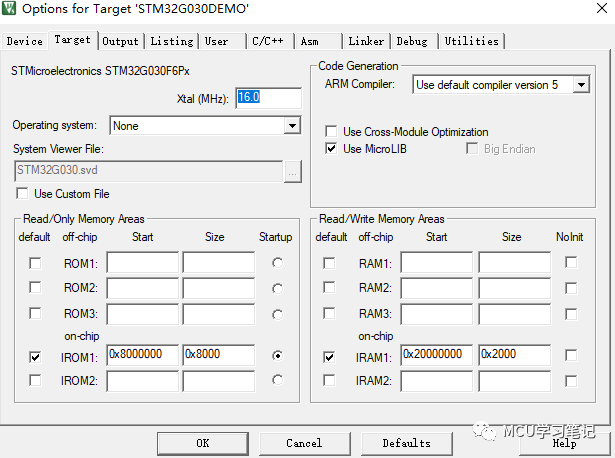Enable NoInit for IRAM1
This screenshot has width=615, height=458.
[571, 355]
